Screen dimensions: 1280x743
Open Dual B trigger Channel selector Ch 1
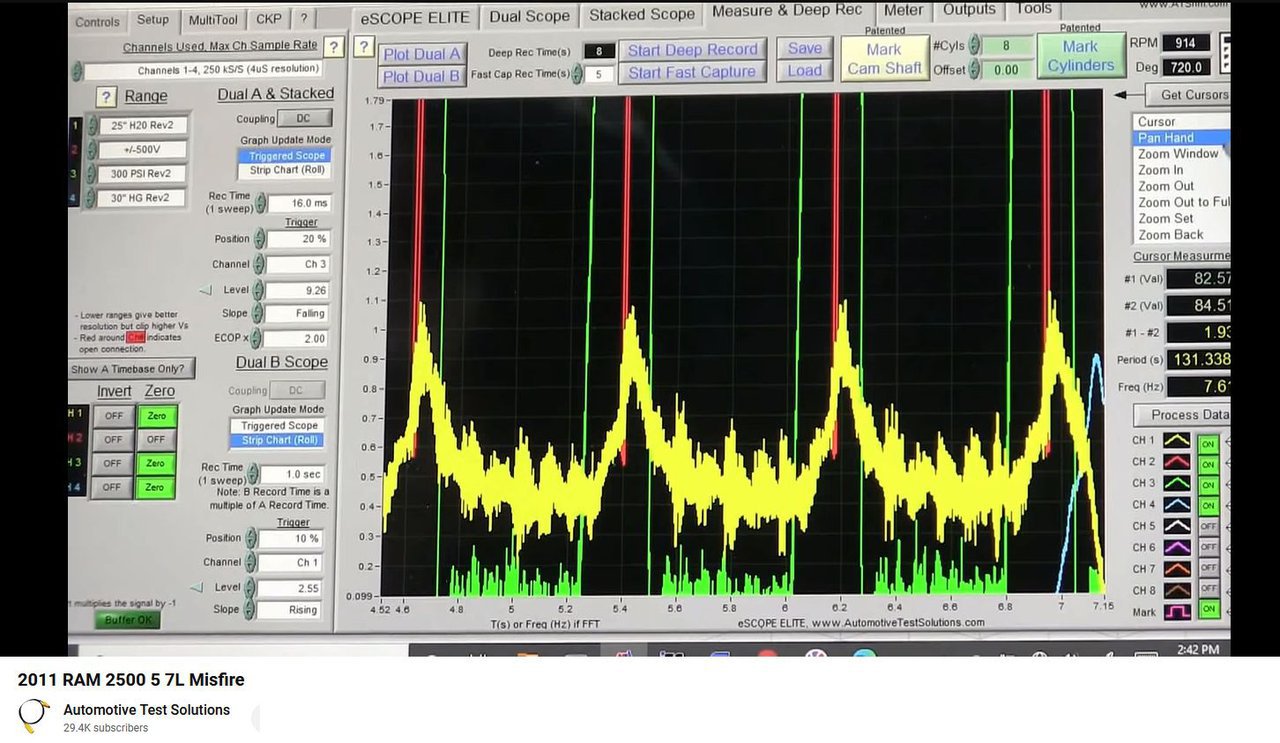pyautogui.click(x=291, y=563)
